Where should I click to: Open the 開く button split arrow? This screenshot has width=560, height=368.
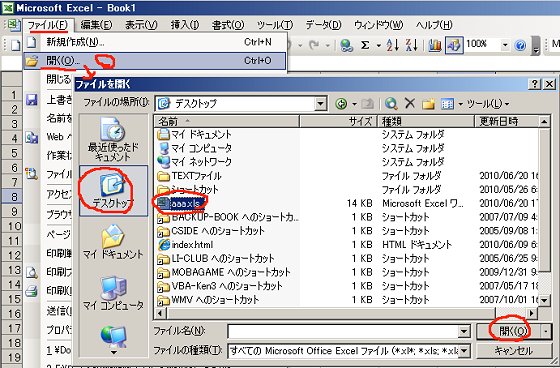pyautogui.click(x=546, y=332)
